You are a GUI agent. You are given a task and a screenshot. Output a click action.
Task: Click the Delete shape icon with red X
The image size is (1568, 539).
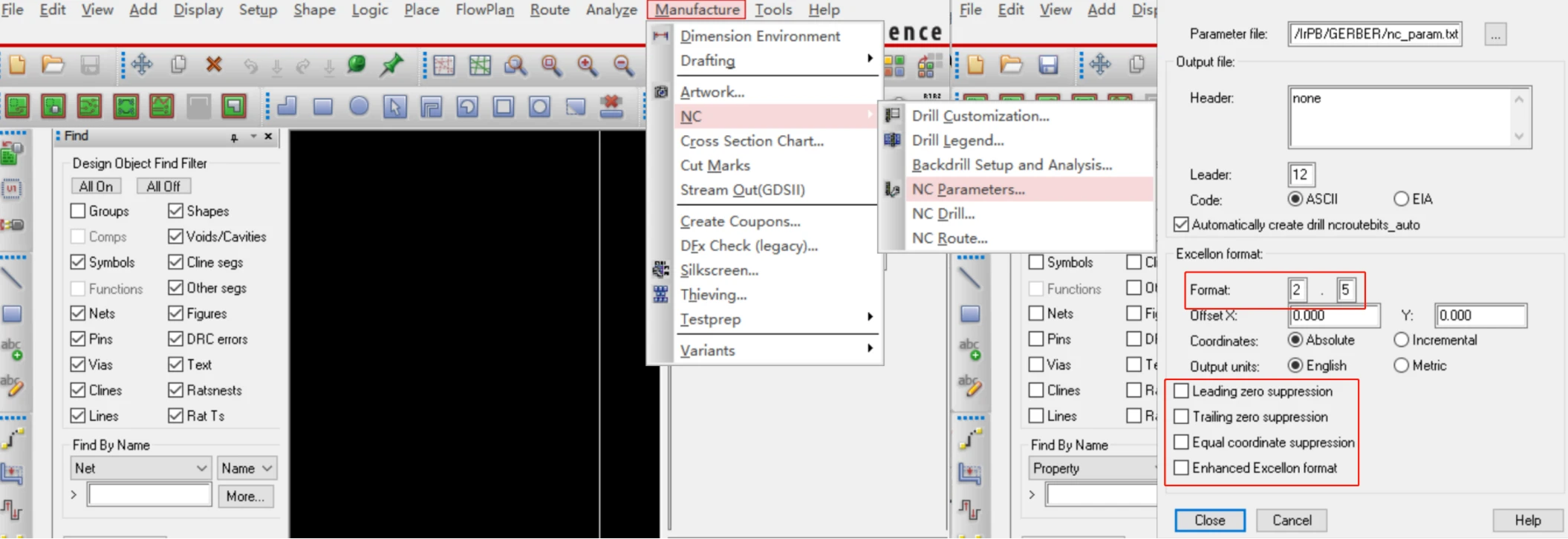click(612, 106)
